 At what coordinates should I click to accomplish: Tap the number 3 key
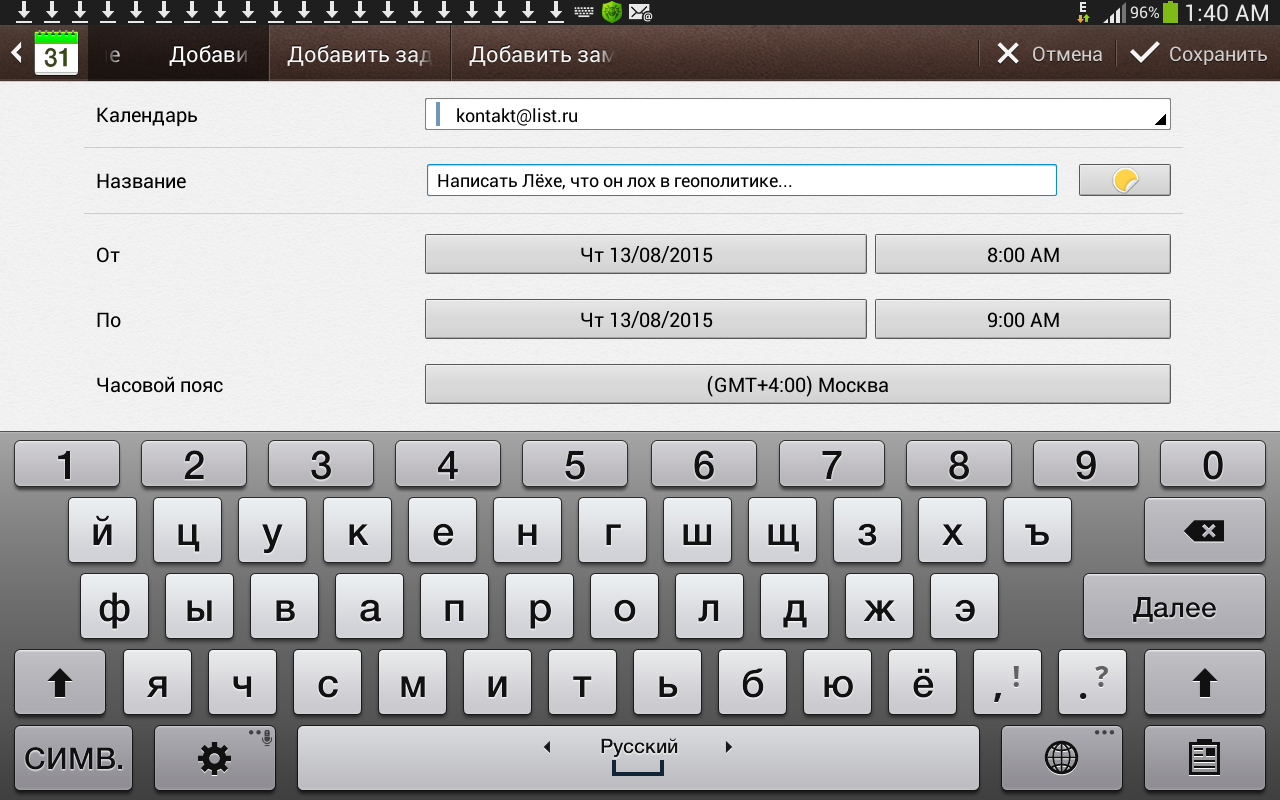(321, 464)
